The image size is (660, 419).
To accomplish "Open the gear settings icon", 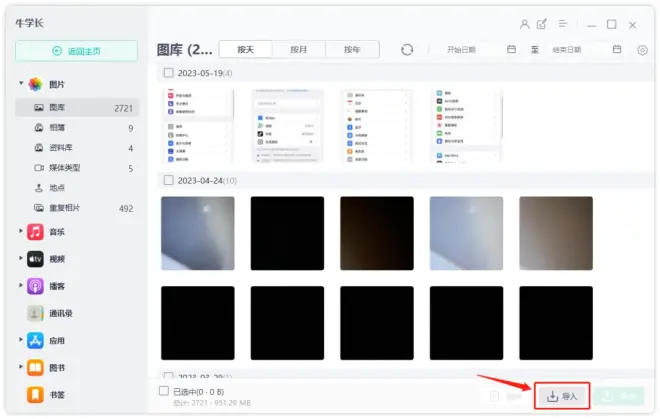I will [x=642, y=50].
